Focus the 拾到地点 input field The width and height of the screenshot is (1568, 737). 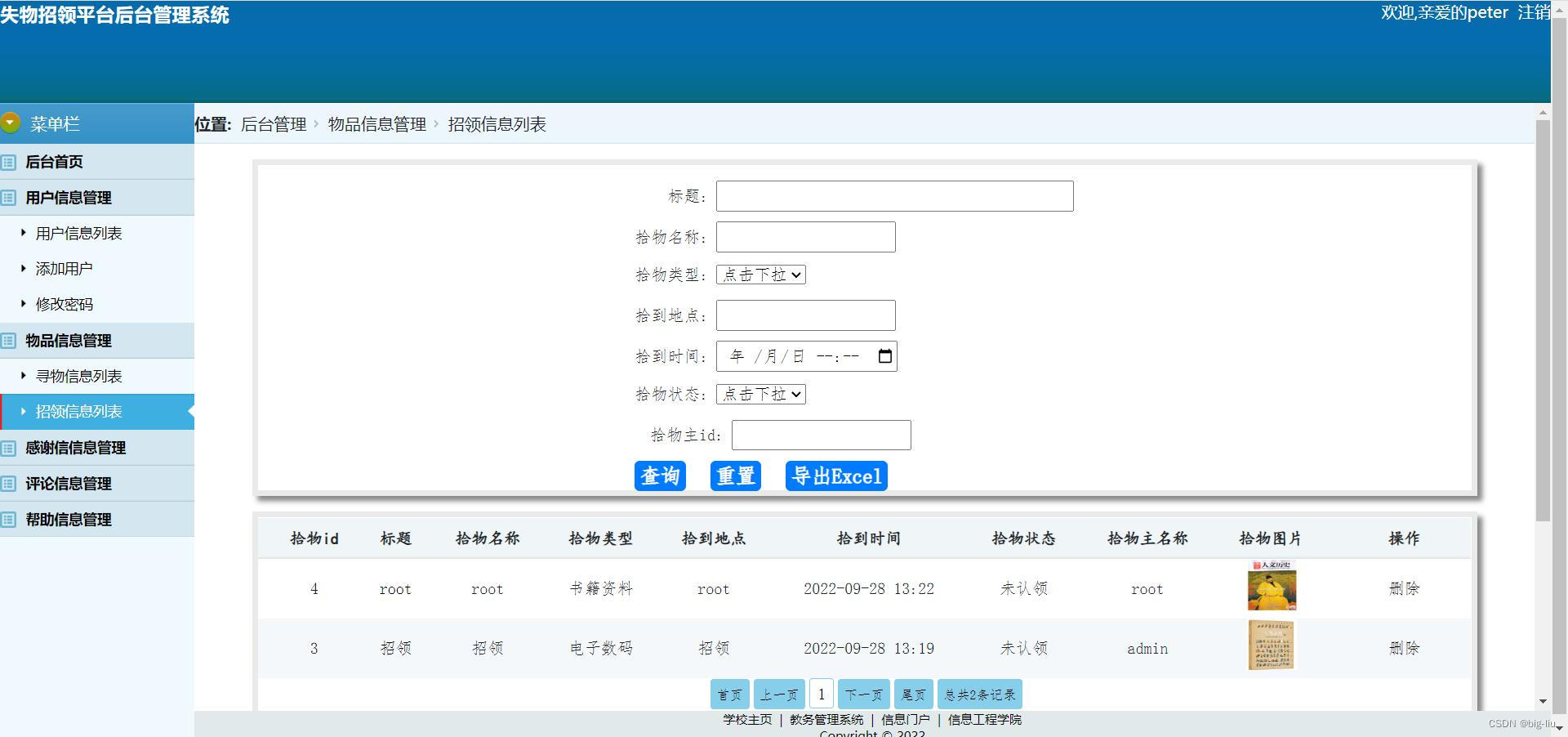(806, 315)
